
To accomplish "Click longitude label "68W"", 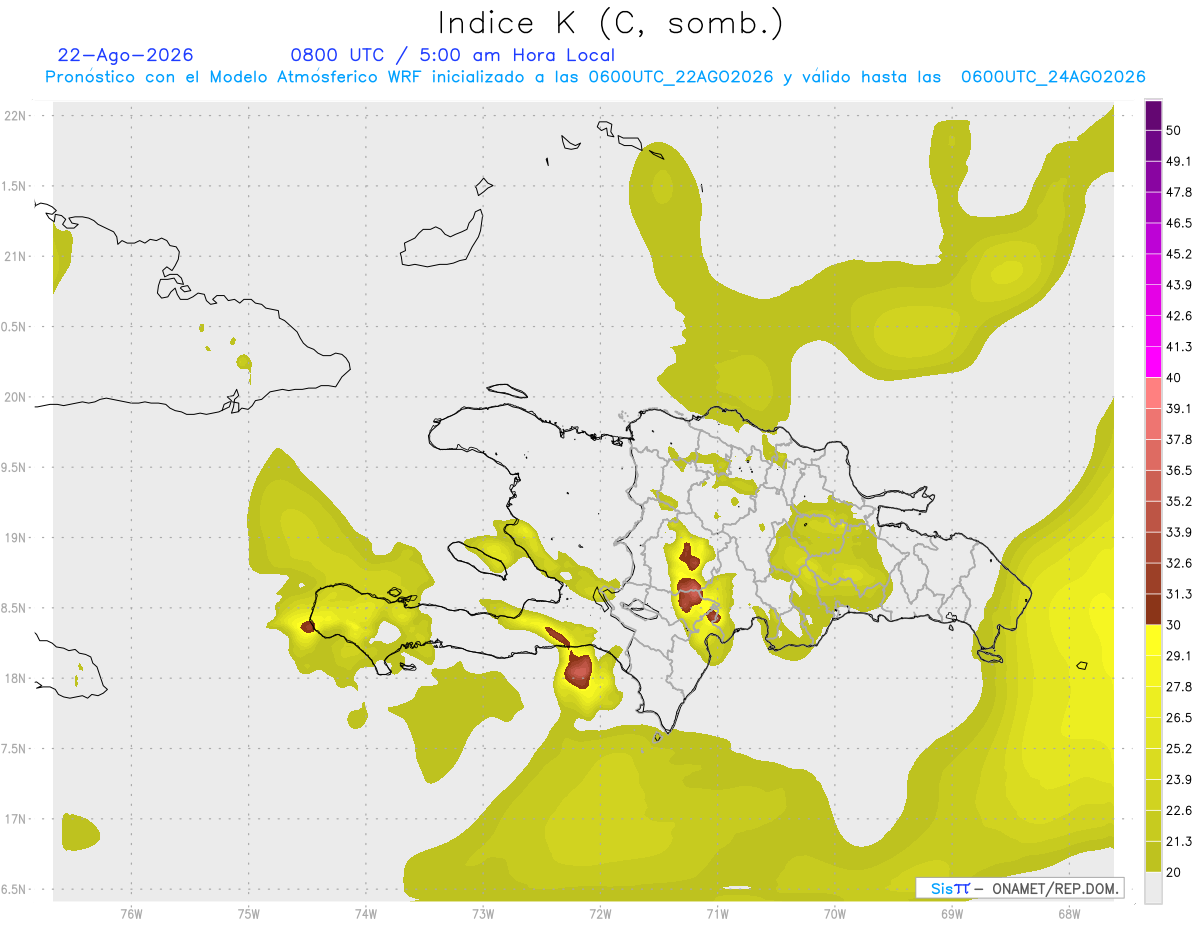I will [x=1069, y=913].
